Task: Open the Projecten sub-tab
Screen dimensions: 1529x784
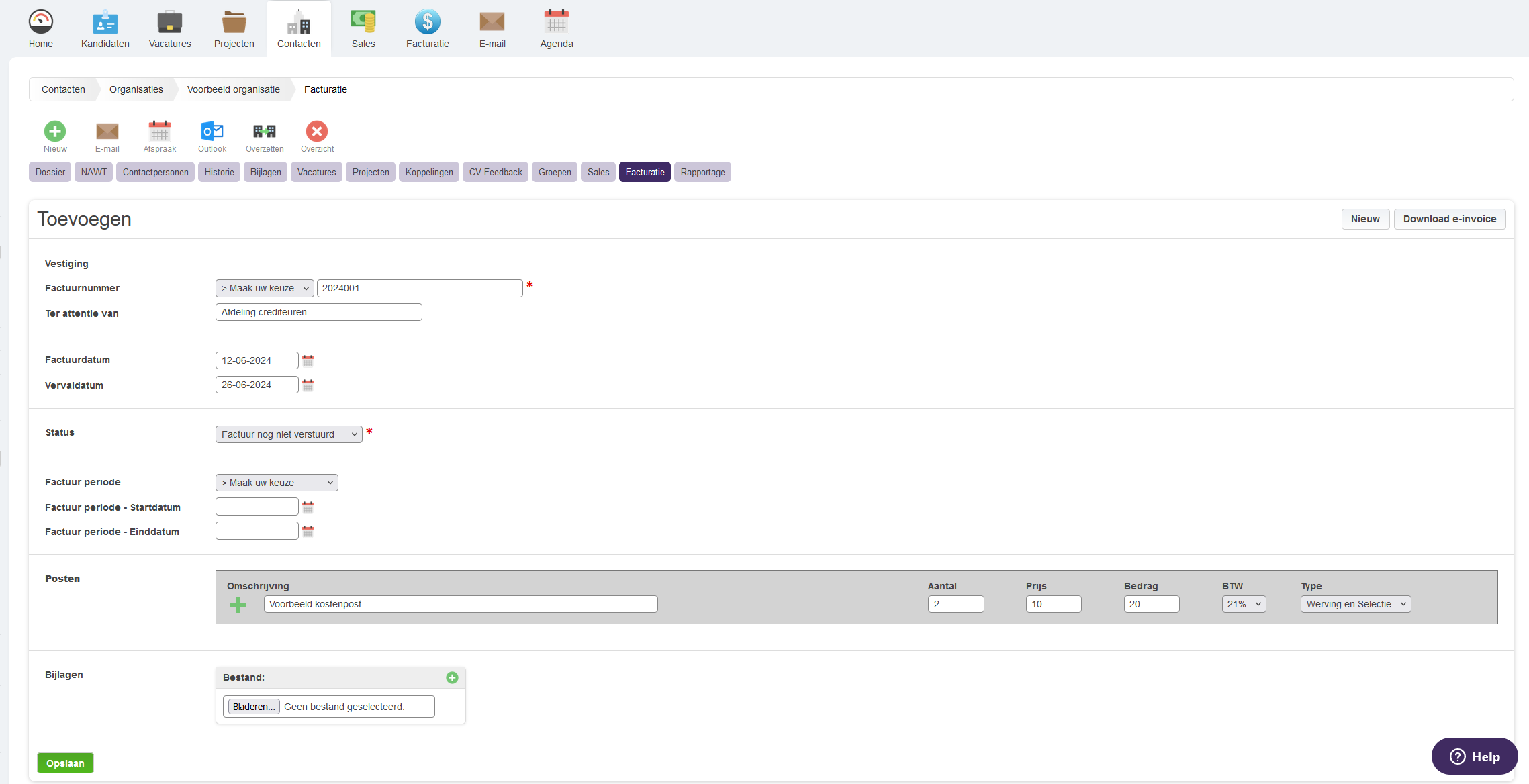Action: [x=371, y=172]
